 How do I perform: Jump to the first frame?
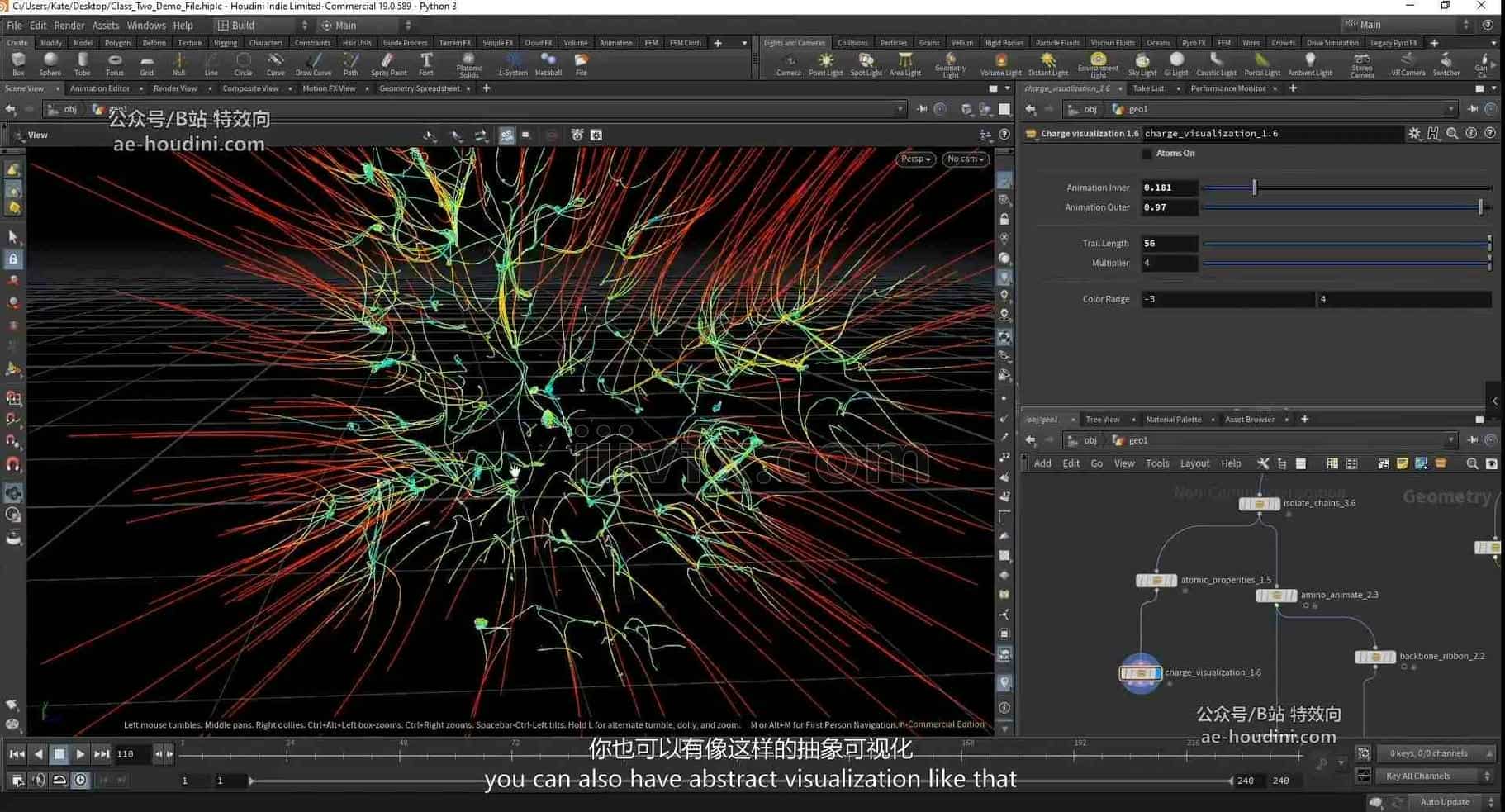coord(17,754)
